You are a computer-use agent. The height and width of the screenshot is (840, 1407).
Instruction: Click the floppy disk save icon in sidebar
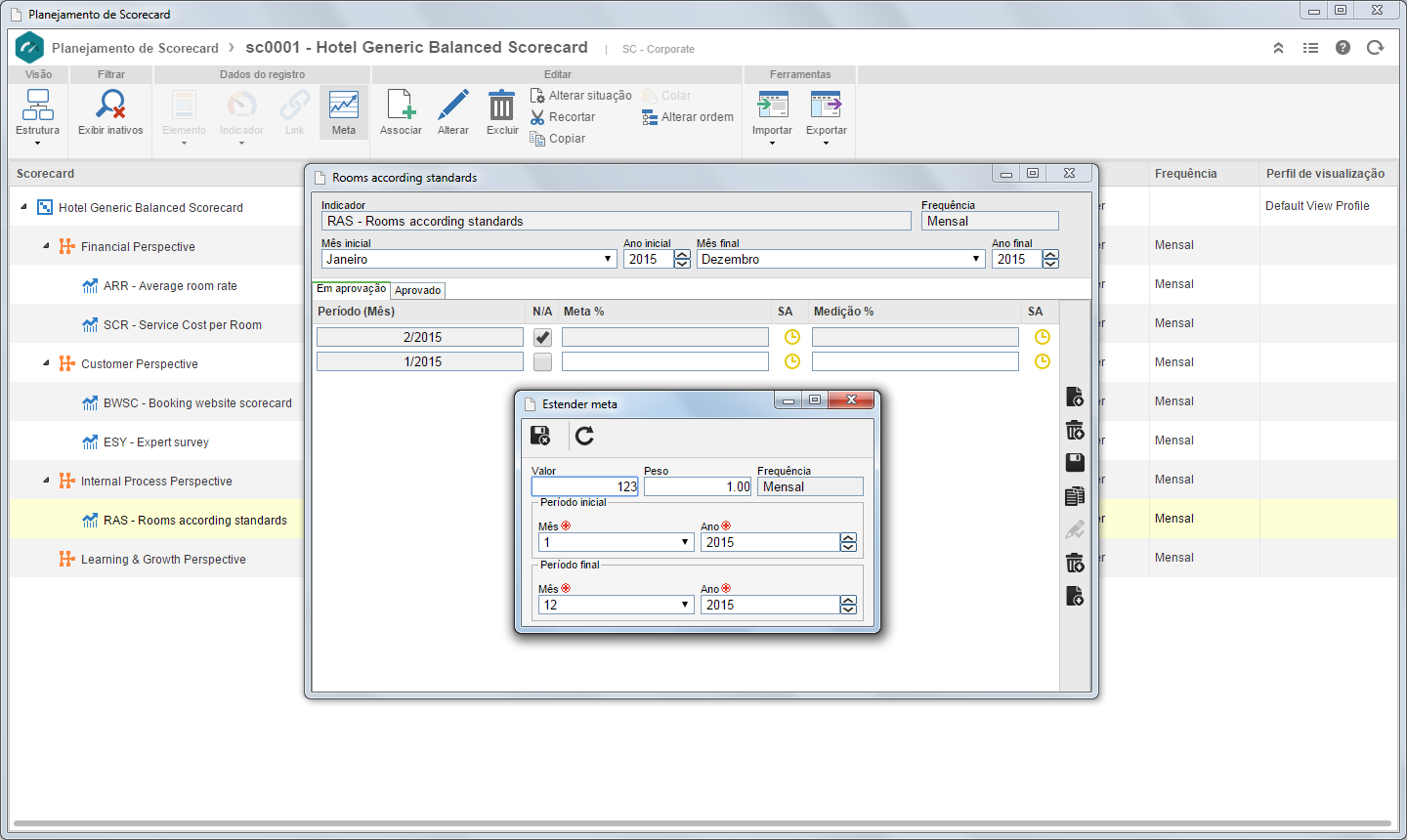pyautogui.click(x=1075, y=462)
